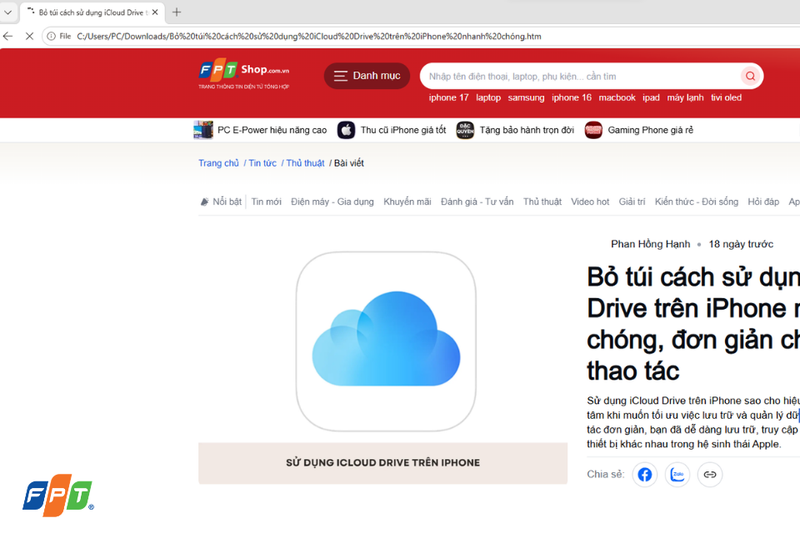Click the FPT logo at bottom left
This screenshot has width=800, height=533.
pos(58,495)
